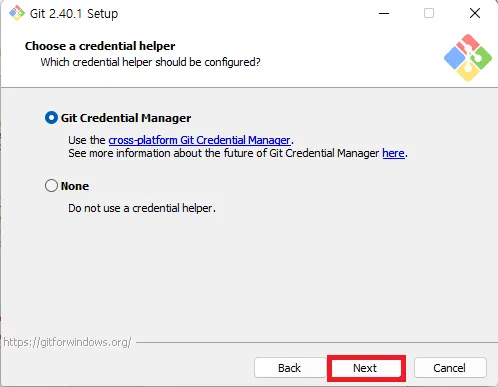Minimize the Git Setup window

click(x=384, y=13)
